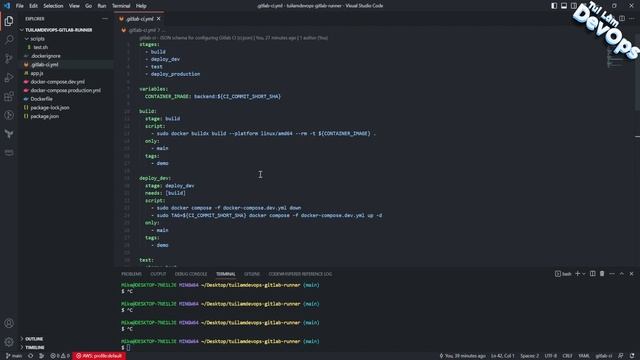Open notifications bell in the status bar
The height and width of the screenshot is (360, 640).
pyautogui.click(x=632, y=356)
